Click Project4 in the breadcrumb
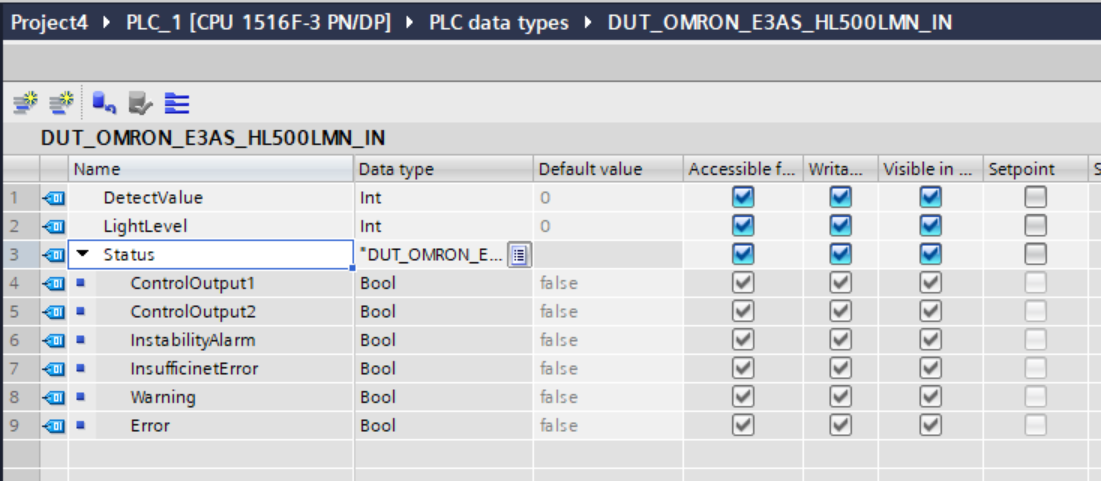Image resolution: width=1101 pixels, height=481 pixels. [x=50, y=22]
